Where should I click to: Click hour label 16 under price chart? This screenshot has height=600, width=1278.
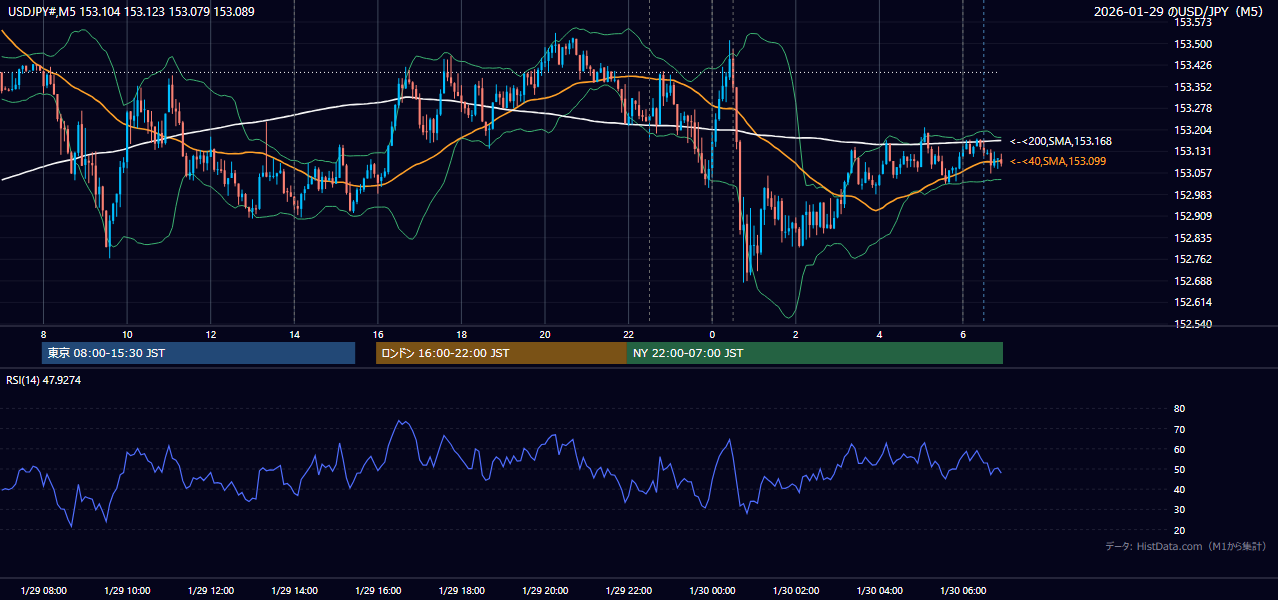click(377, 334)
